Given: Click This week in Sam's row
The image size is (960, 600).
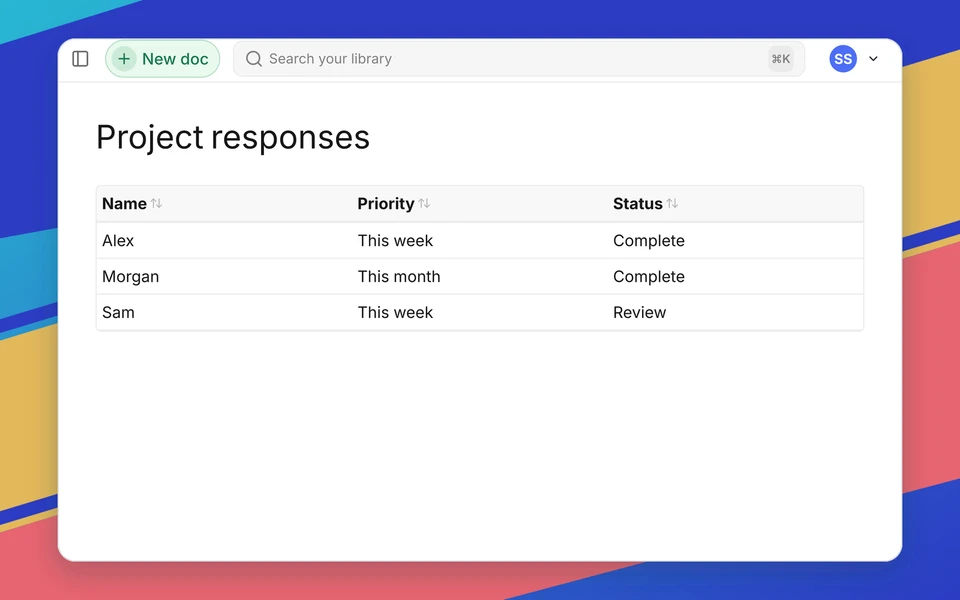Looking at the screenshot, I should 395,312.
